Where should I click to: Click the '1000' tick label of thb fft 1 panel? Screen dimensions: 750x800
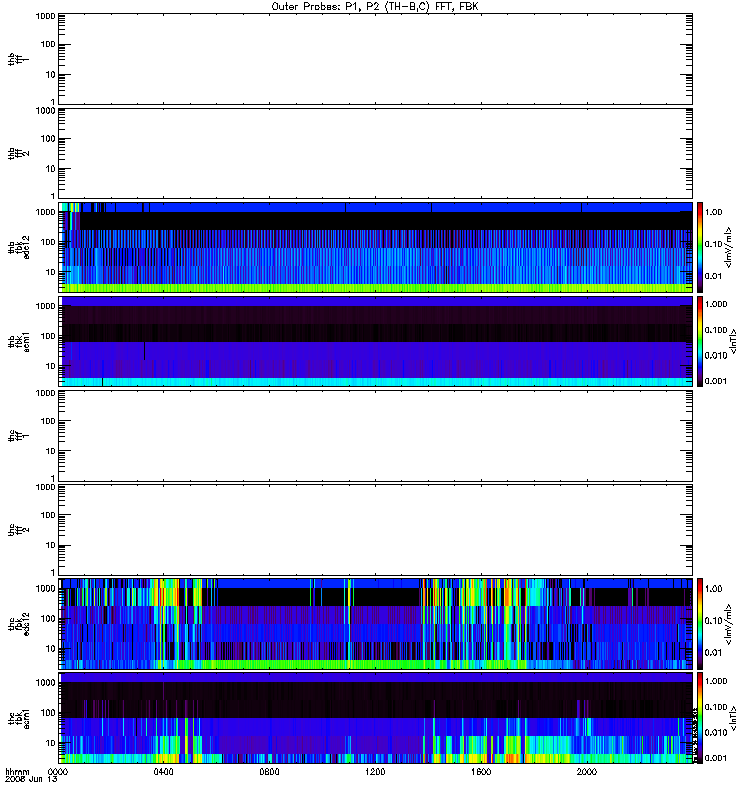(x=45, y=16)
